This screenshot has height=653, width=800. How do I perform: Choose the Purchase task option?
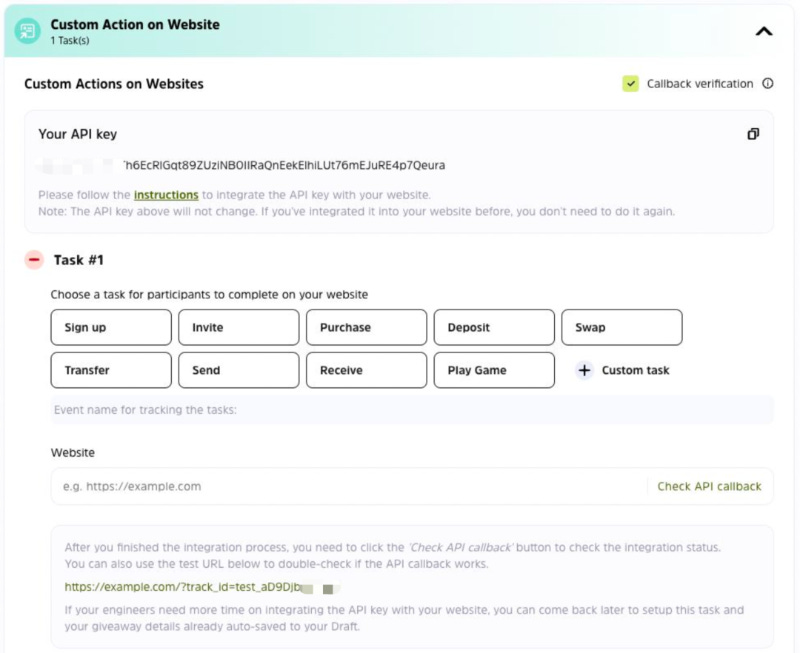366,328
